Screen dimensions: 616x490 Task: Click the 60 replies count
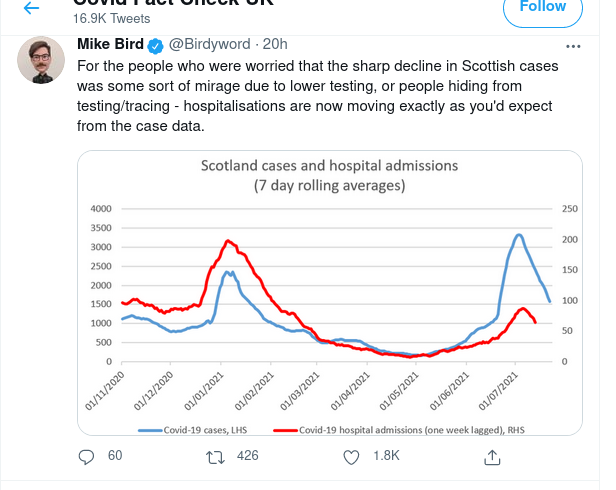pos(115,456)
